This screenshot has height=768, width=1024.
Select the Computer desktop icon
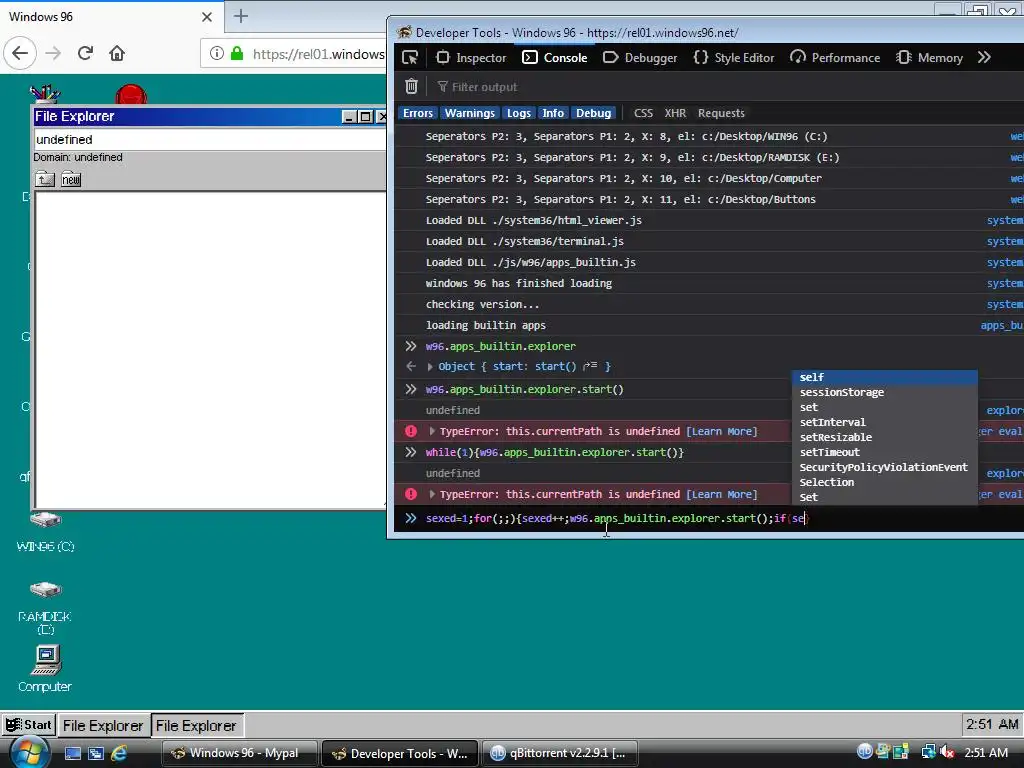pos(45,669)
